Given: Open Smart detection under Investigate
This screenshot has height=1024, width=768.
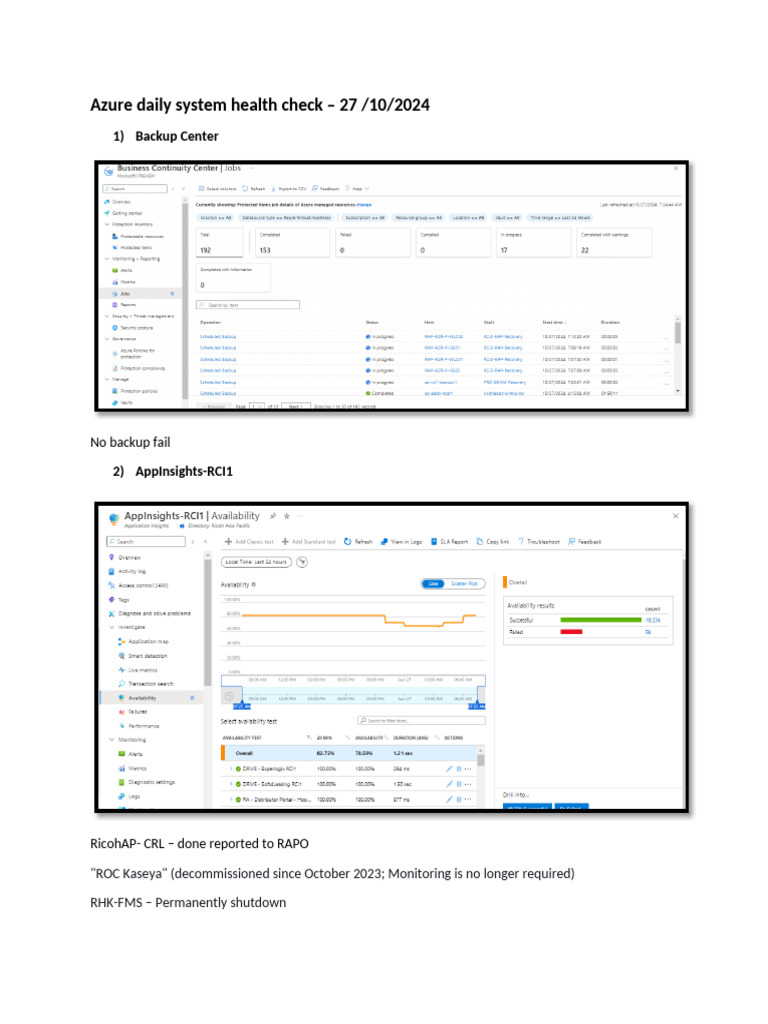Looking at the screenshot, I should [x=148, y=656].
